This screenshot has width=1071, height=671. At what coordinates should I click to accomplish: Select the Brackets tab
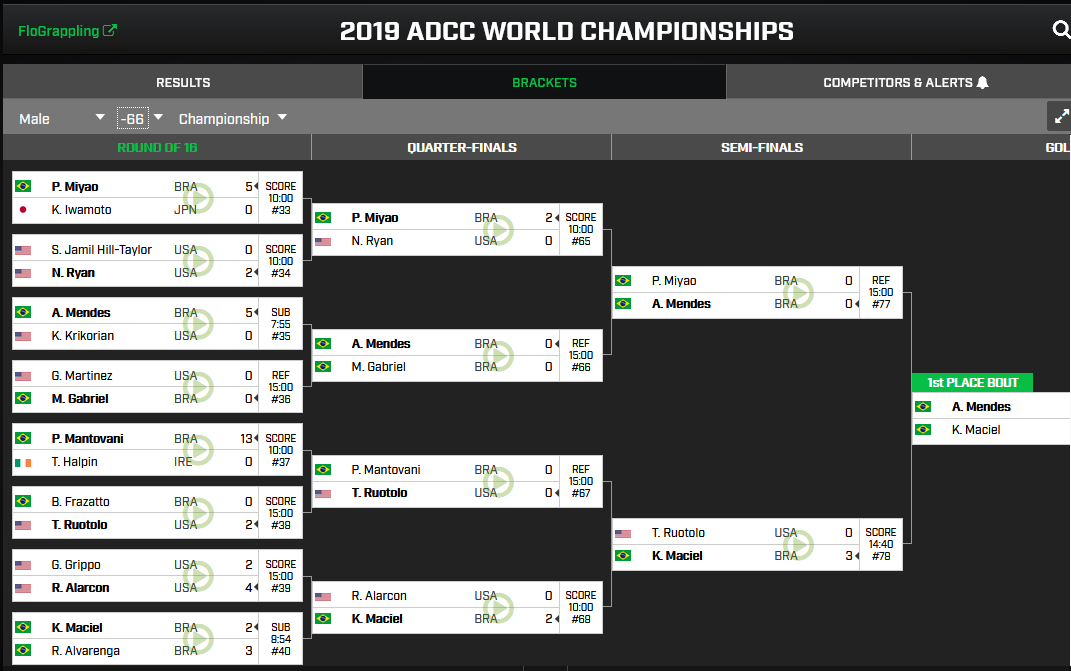pos(544,82)
